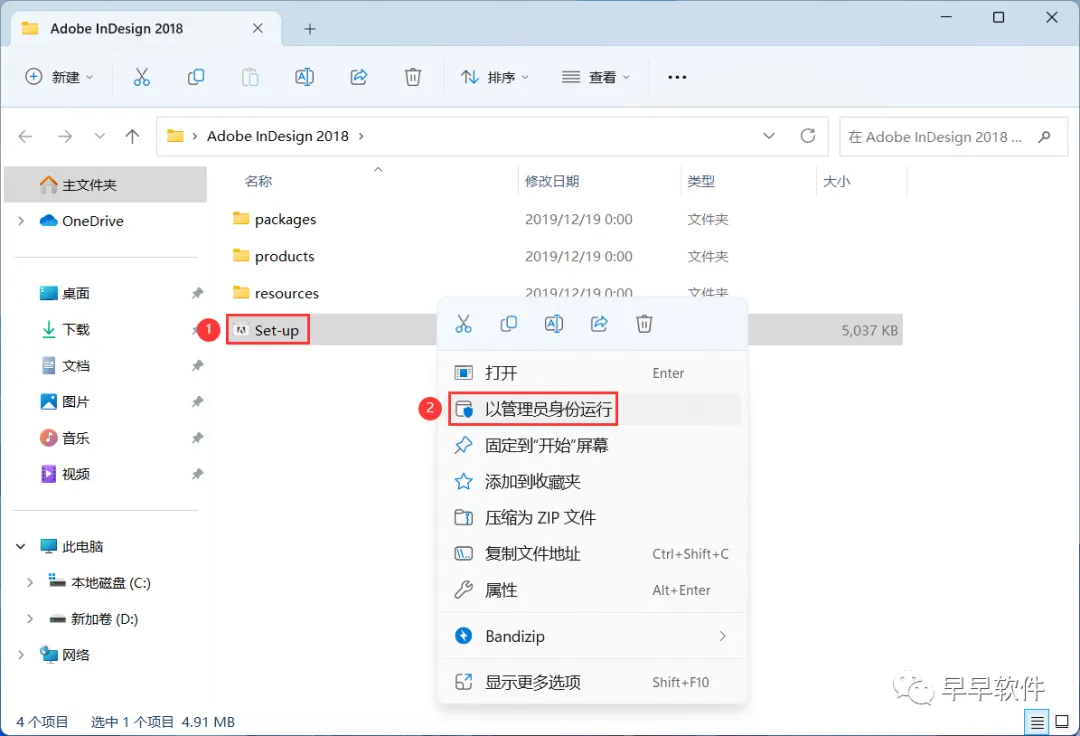Open a new tab with plus button
The height and width of the screenshot is (736, 1080).
pos(310,29)
